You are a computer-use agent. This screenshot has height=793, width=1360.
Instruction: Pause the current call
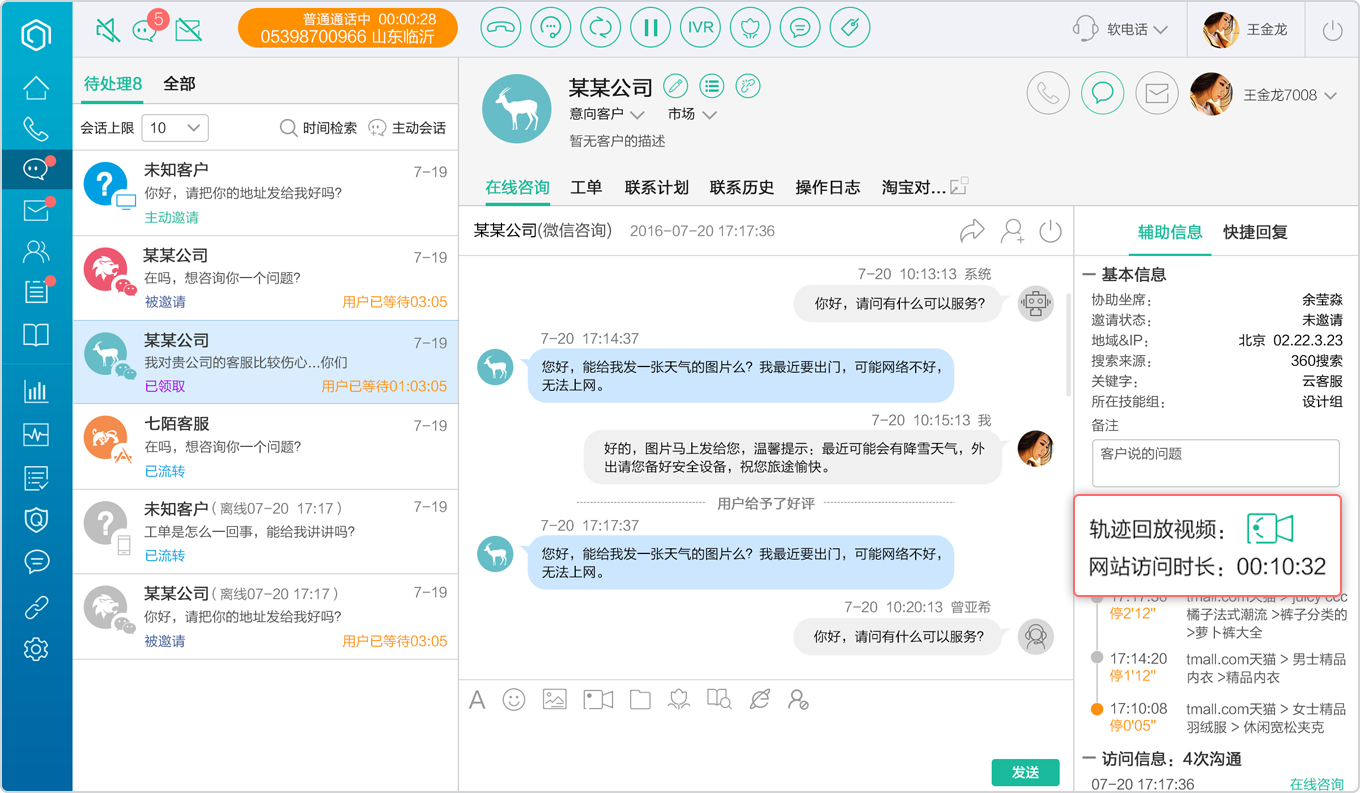pyautogui.click(x=650, y=28)
